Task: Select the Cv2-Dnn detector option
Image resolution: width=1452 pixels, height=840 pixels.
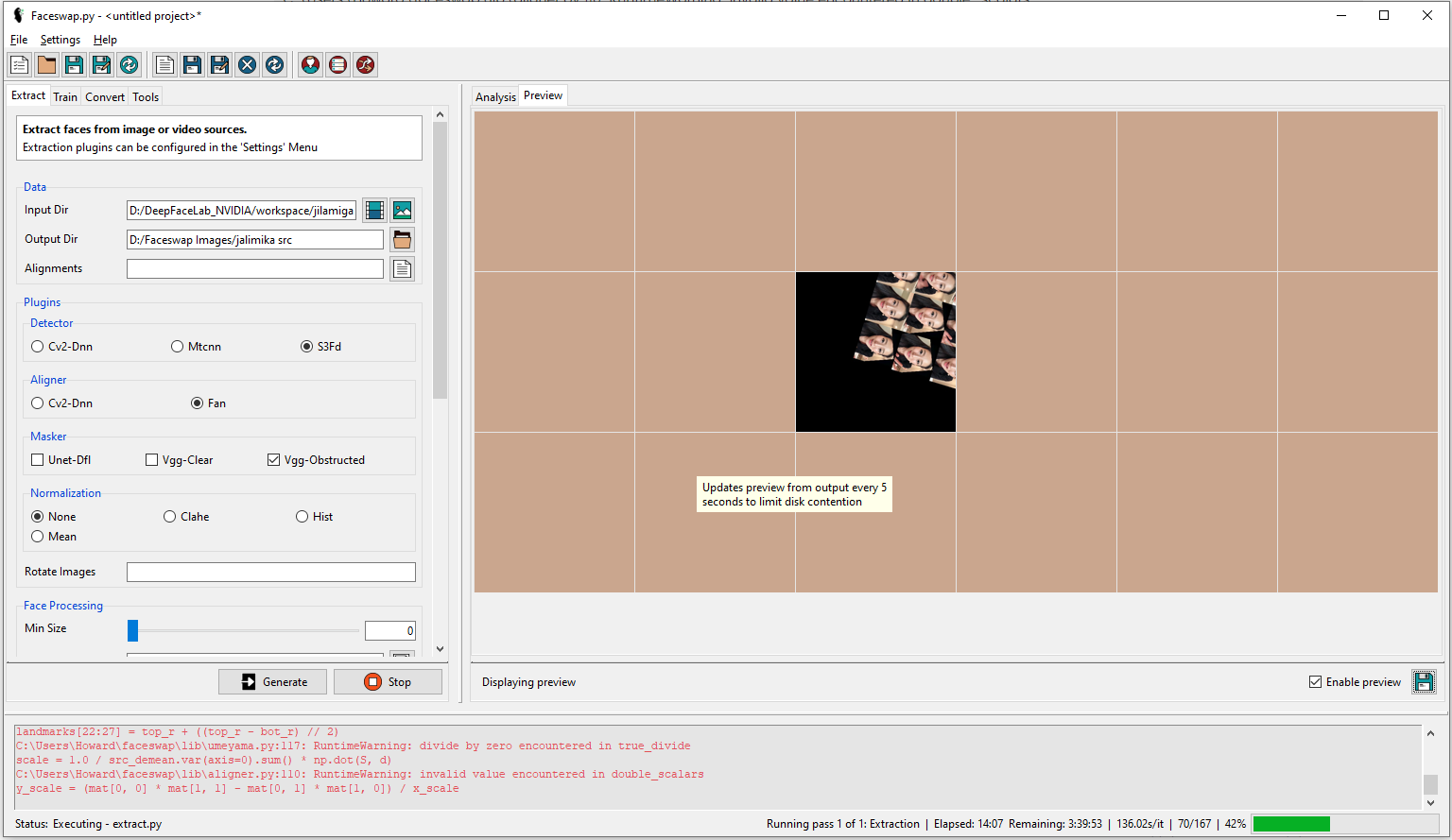Action: click(x=62, y=347)
